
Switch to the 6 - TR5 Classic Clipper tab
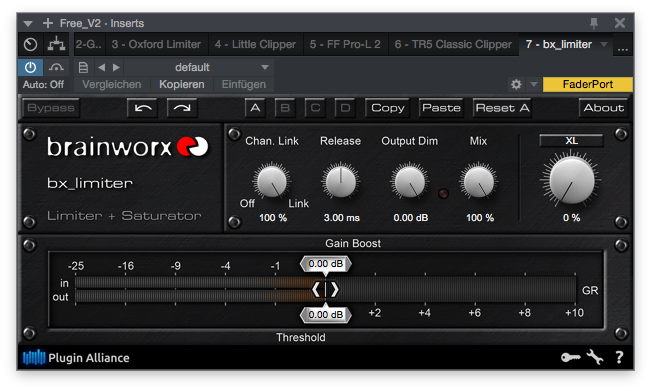click(453, 44)
